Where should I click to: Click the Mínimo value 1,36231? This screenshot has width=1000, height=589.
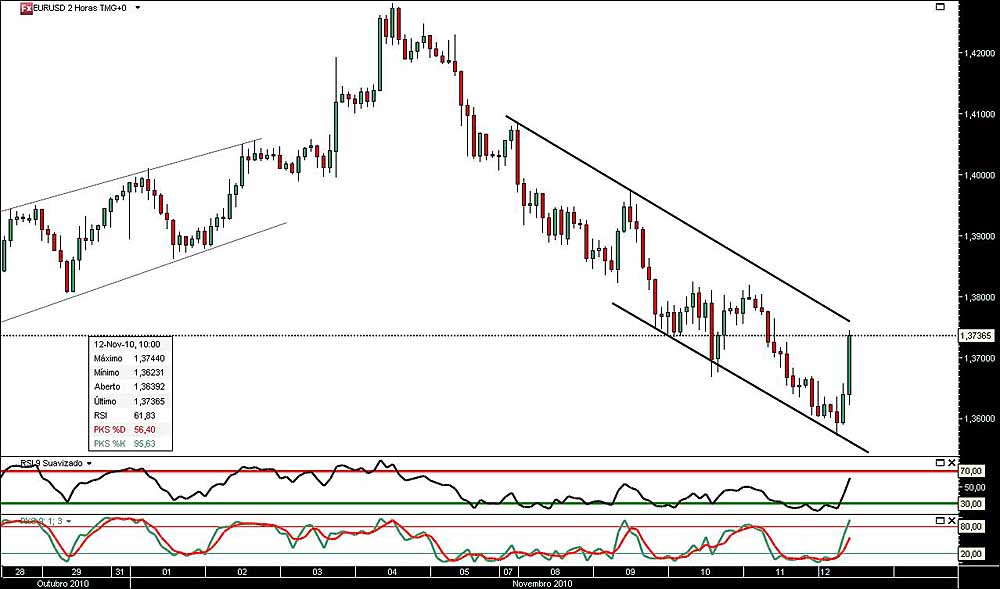click(x=147, y=373)
